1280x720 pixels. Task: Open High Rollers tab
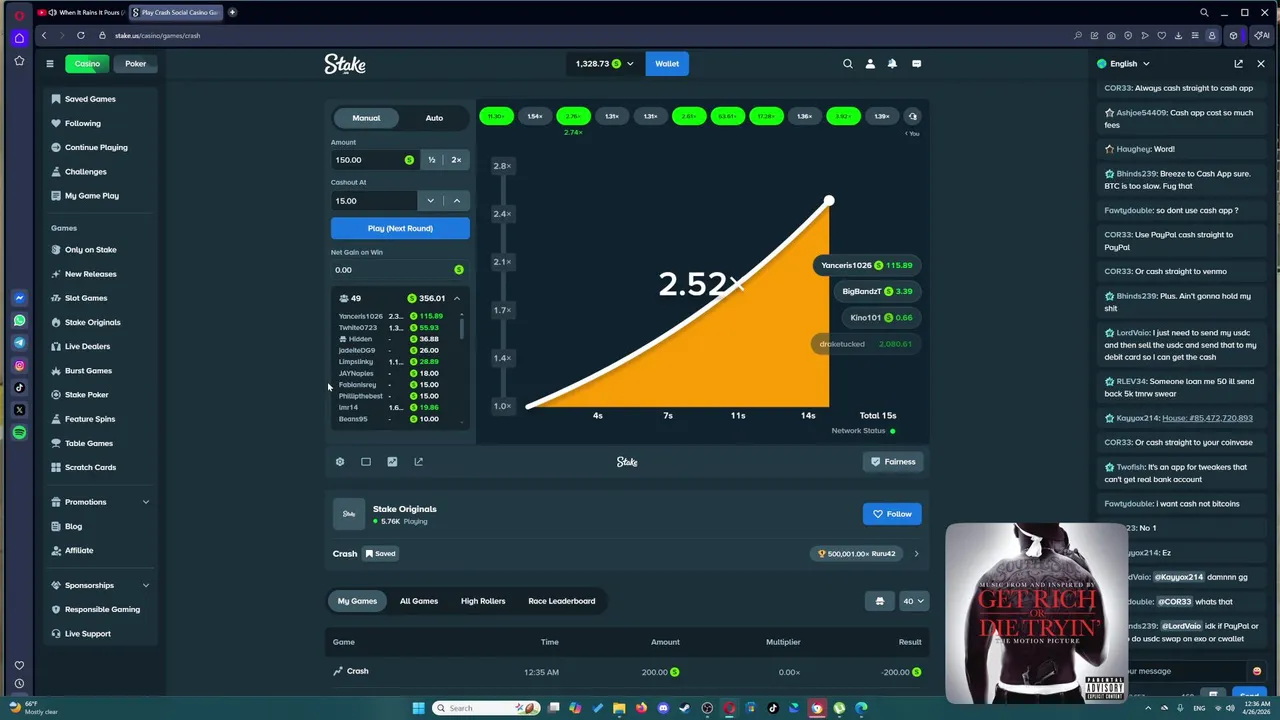click(483, 601)
